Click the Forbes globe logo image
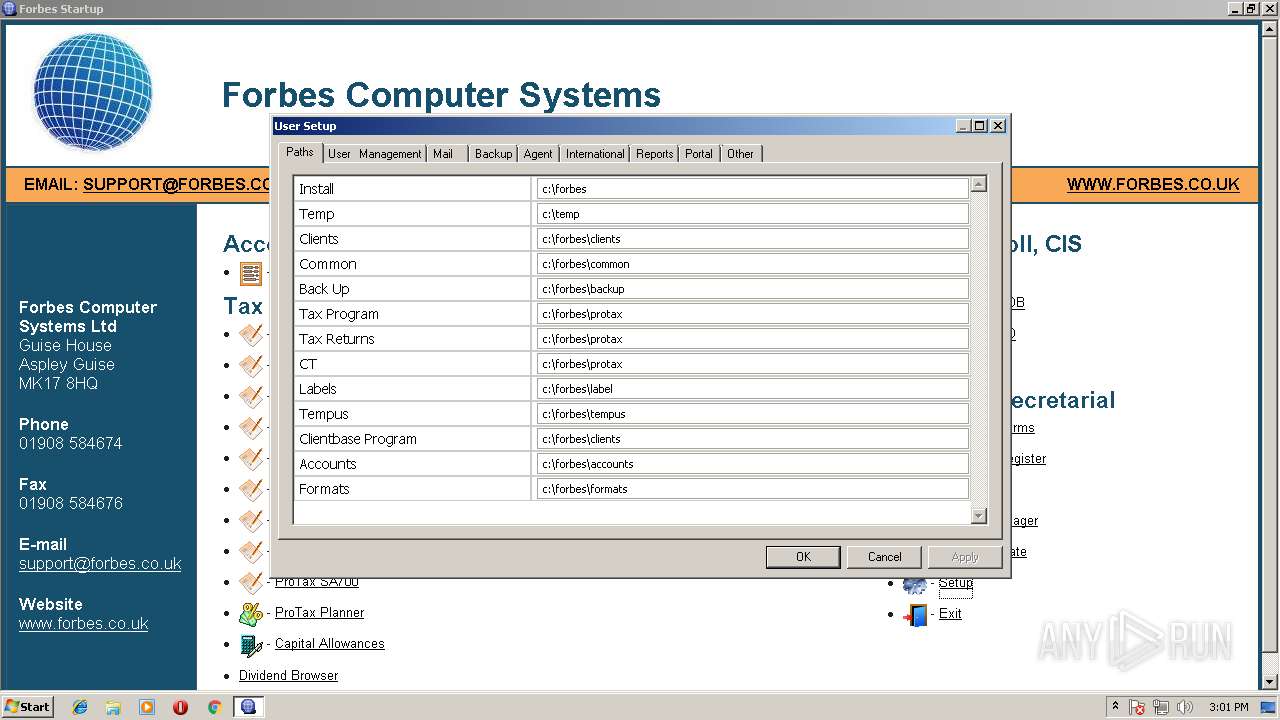Viewport: 1280px width, 720px height. tap(93, 92)
